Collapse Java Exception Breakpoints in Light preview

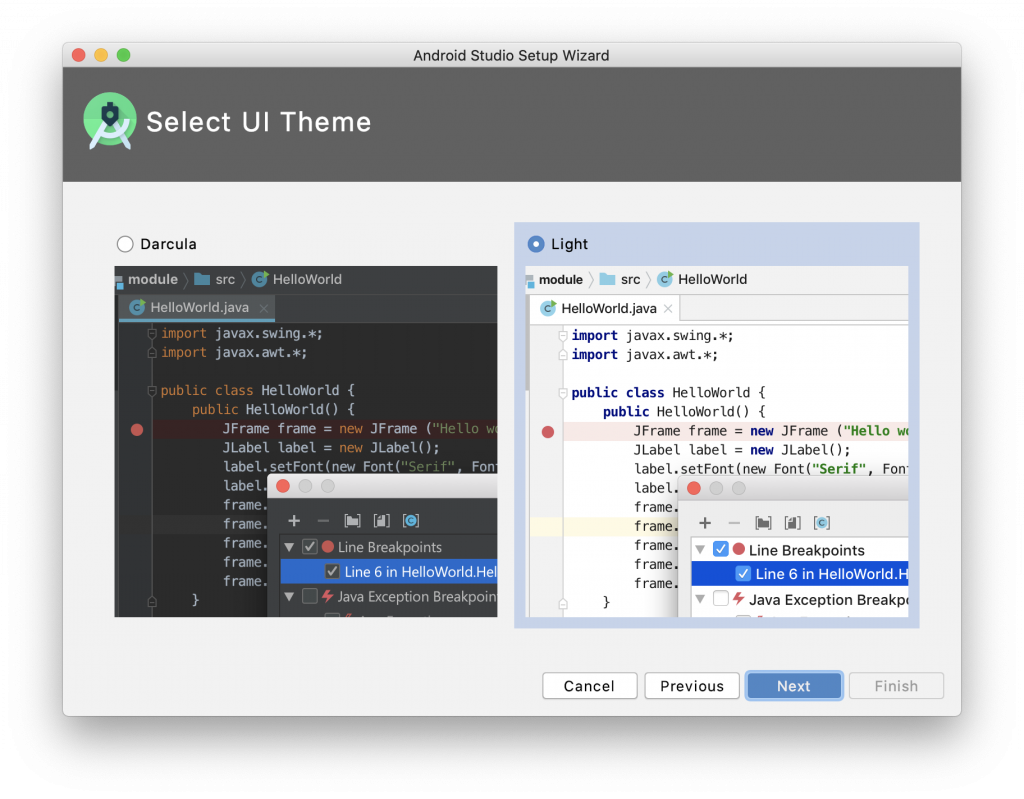[x=700, y=598]
